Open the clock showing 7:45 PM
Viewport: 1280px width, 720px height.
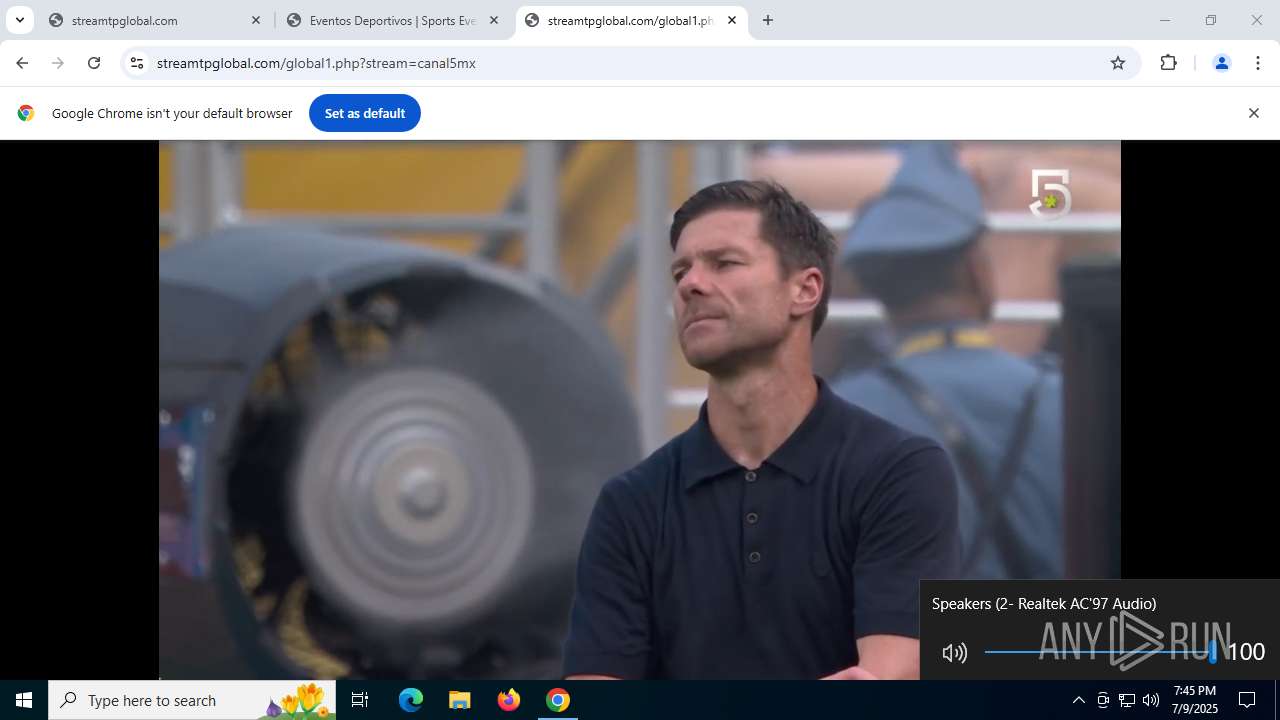(x=1195, y=700)
